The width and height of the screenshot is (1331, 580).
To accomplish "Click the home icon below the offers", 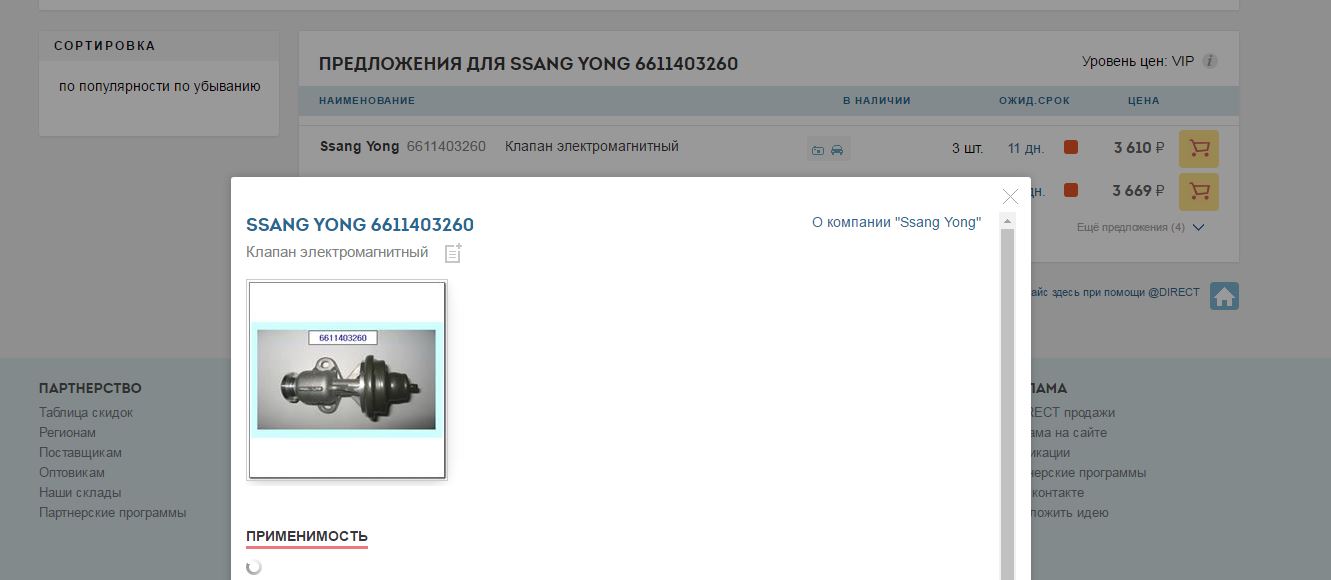I will click(1224, 296).
